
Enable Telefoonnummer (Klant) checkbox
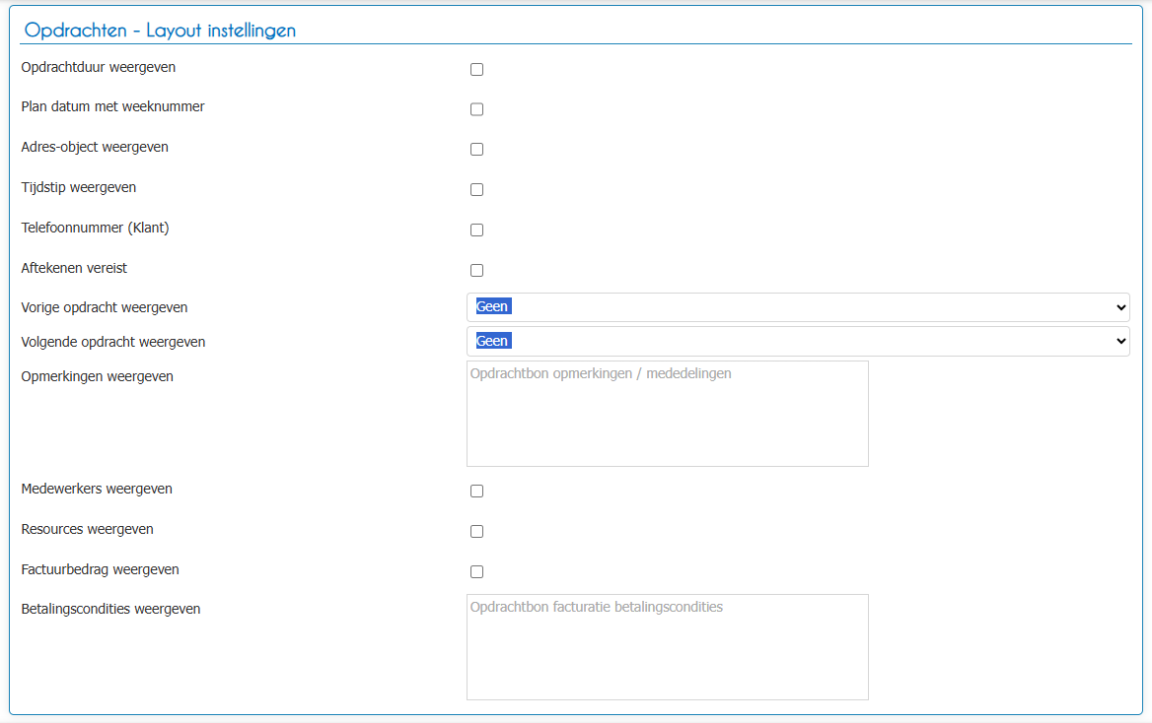(x=477, y=230)
